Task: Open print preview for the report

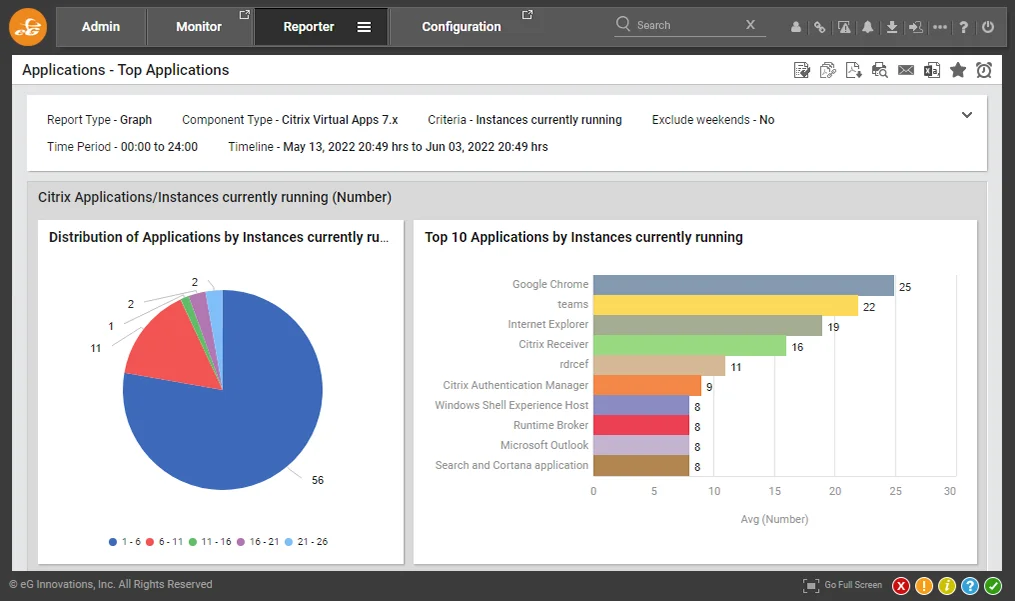Action: click(x=880, y=70)
